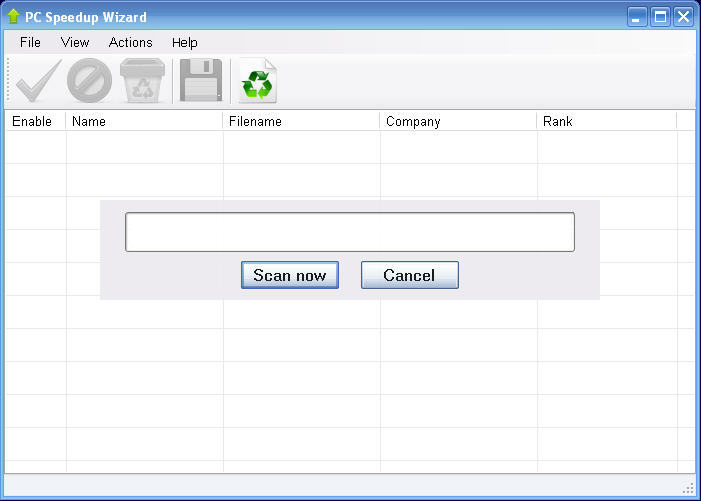Click the grayed-out checkmark Enable icon
Image resolution: width=701 pixels, height=501 pixels.
pos(38,81)
